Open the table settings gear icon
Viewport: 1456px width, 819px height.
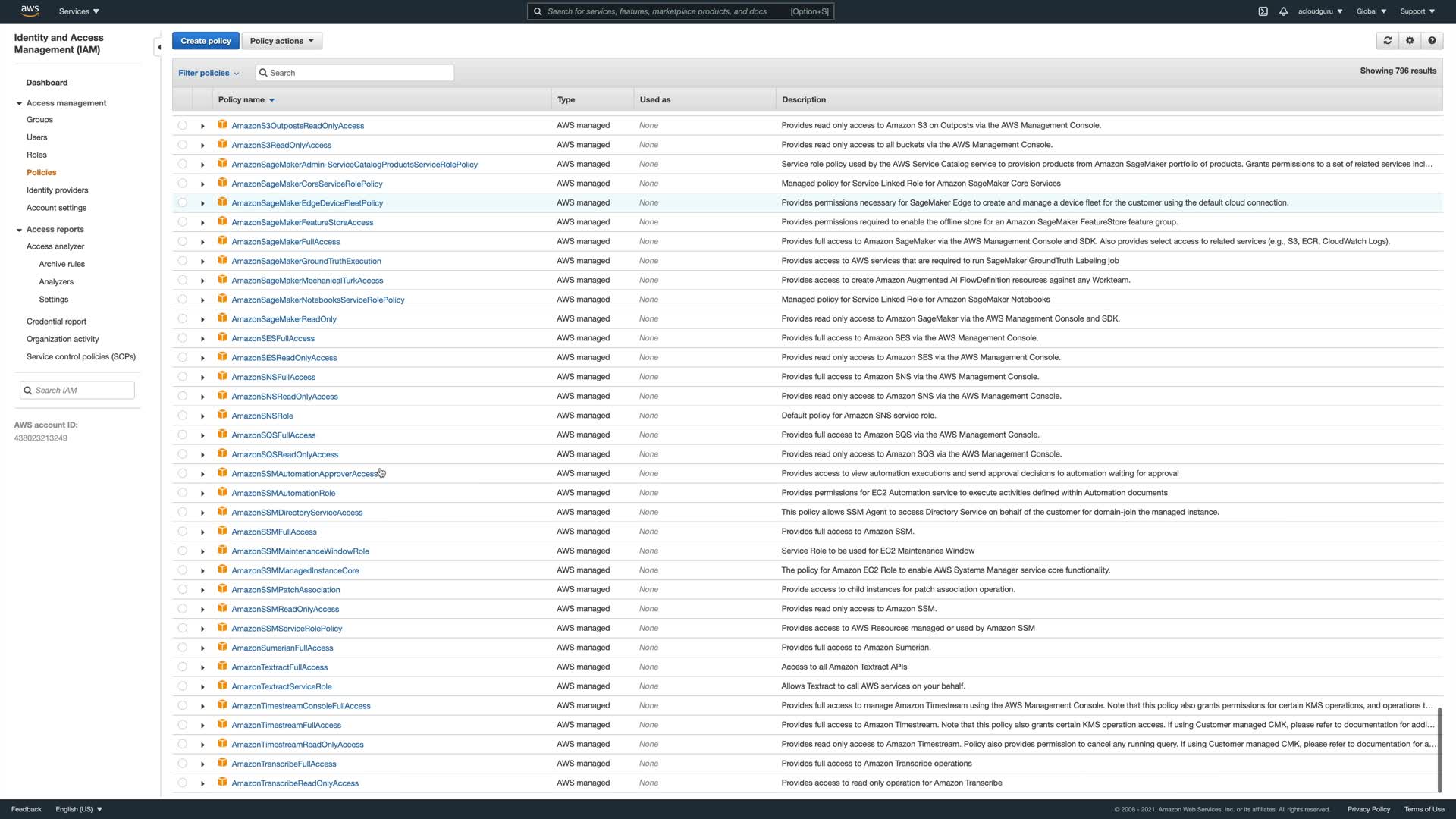1410,41
